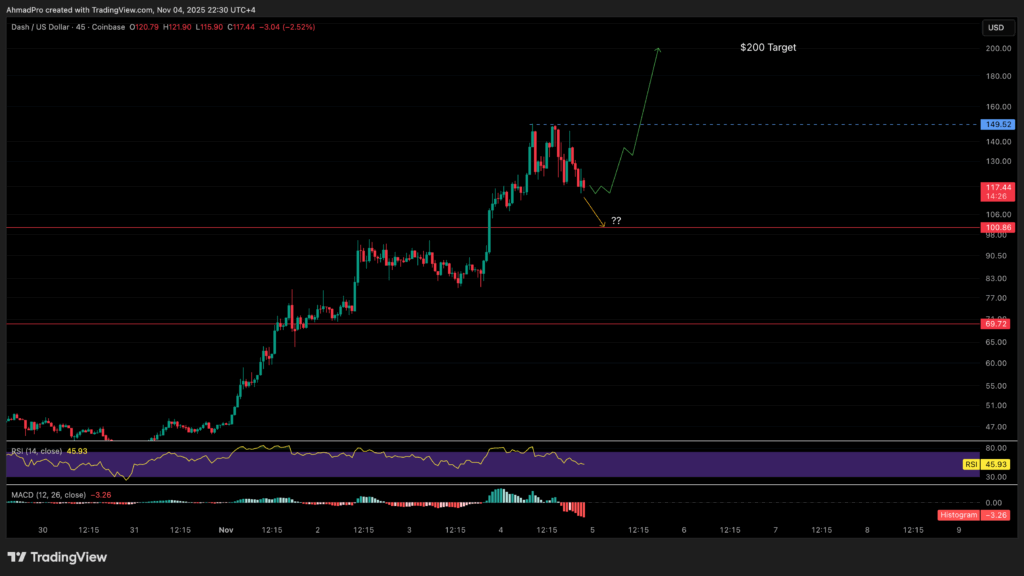Click the yellow RSI 45.93 badge
This screenshot has height=576, width=1024.
point(987,464)
